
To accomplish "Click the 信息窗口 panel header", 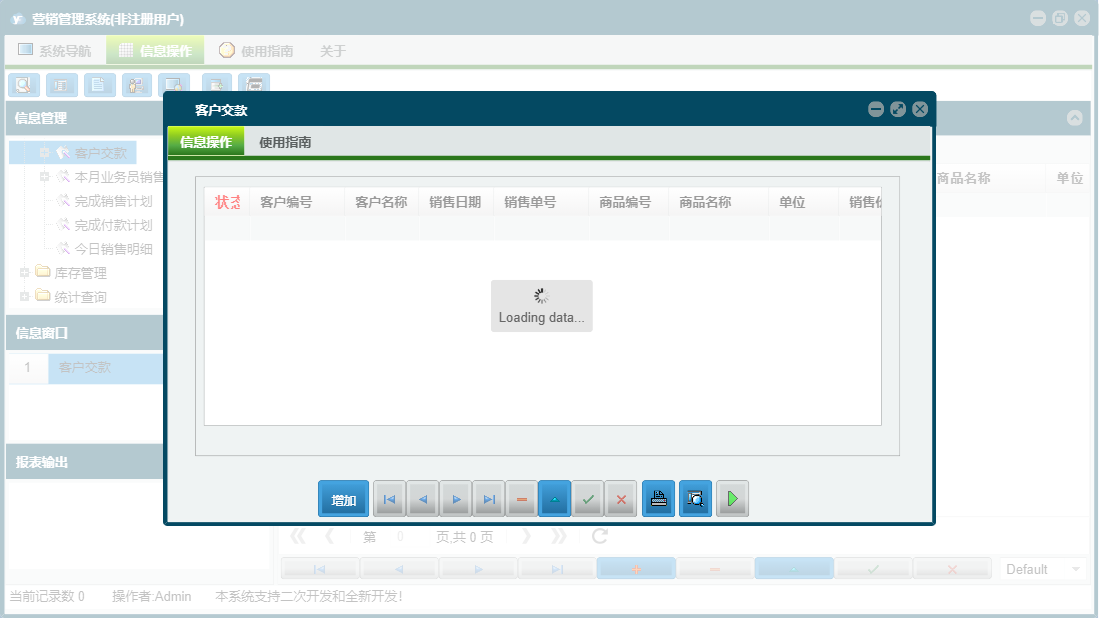I will coord(85,333).
